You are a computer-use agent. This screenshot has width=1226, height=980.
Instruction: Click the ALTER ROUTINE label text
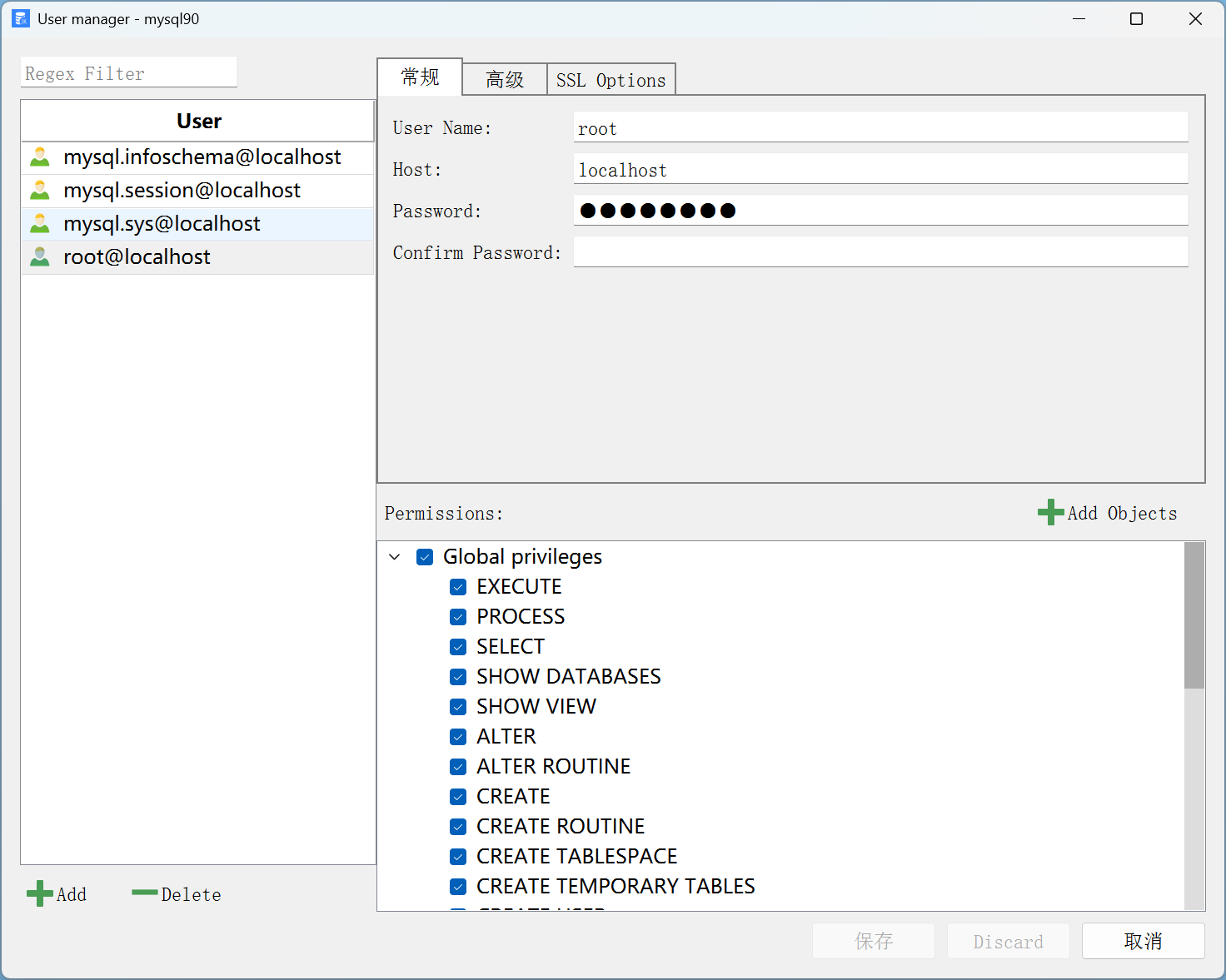(x=553, y=767)
